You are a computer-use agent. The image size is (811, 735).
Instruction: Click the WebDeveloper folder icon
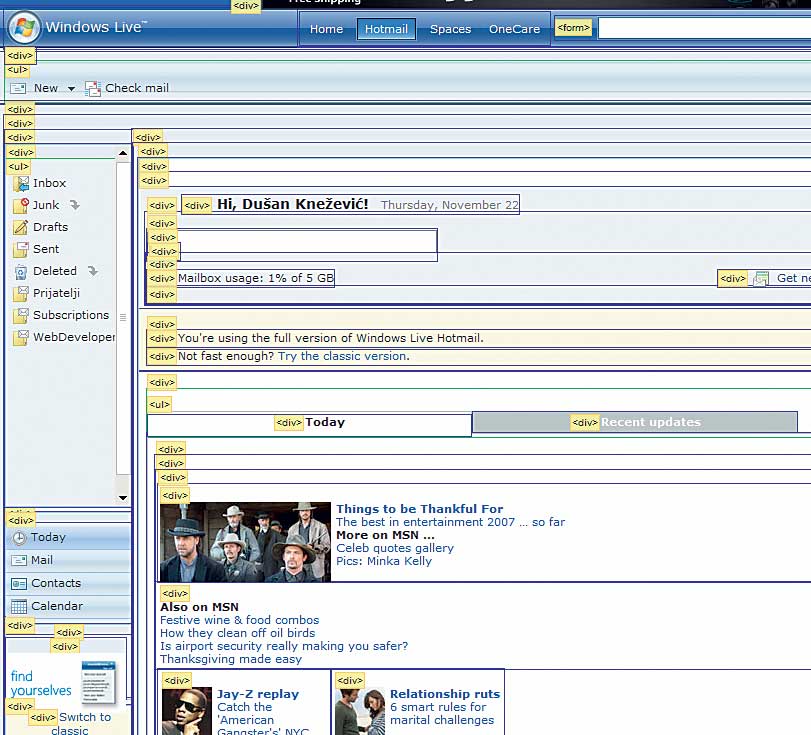point(21,338)
